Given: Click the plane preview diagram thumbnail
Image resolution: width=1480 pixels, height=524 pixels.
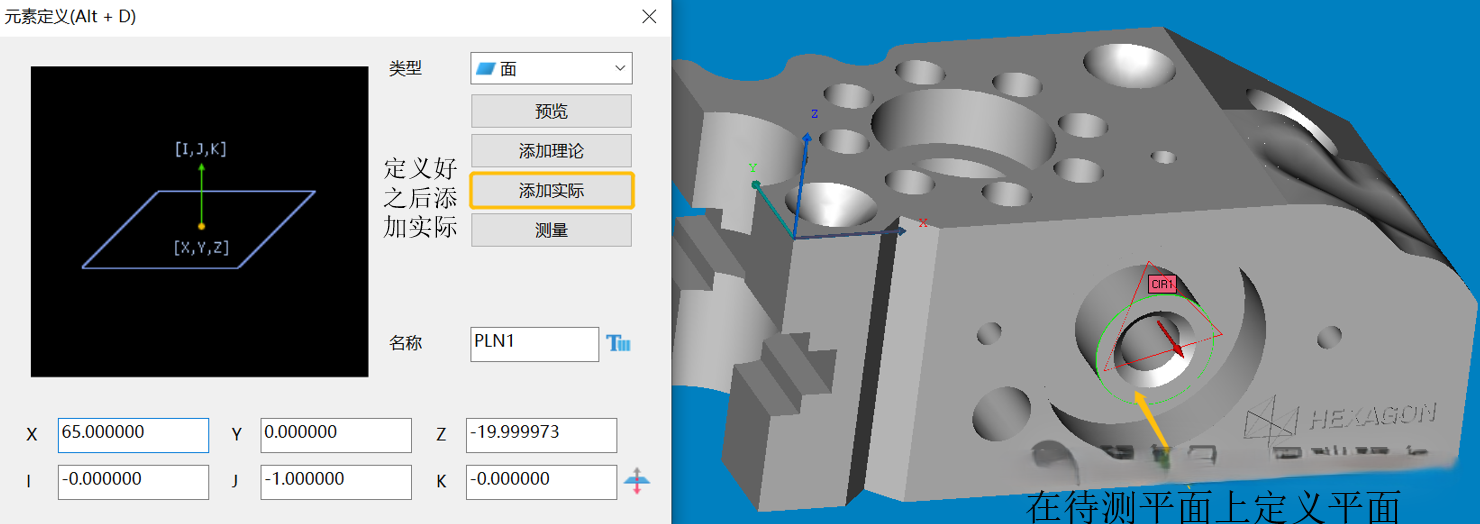Looking at the screenshot, I should click(200, 221).
